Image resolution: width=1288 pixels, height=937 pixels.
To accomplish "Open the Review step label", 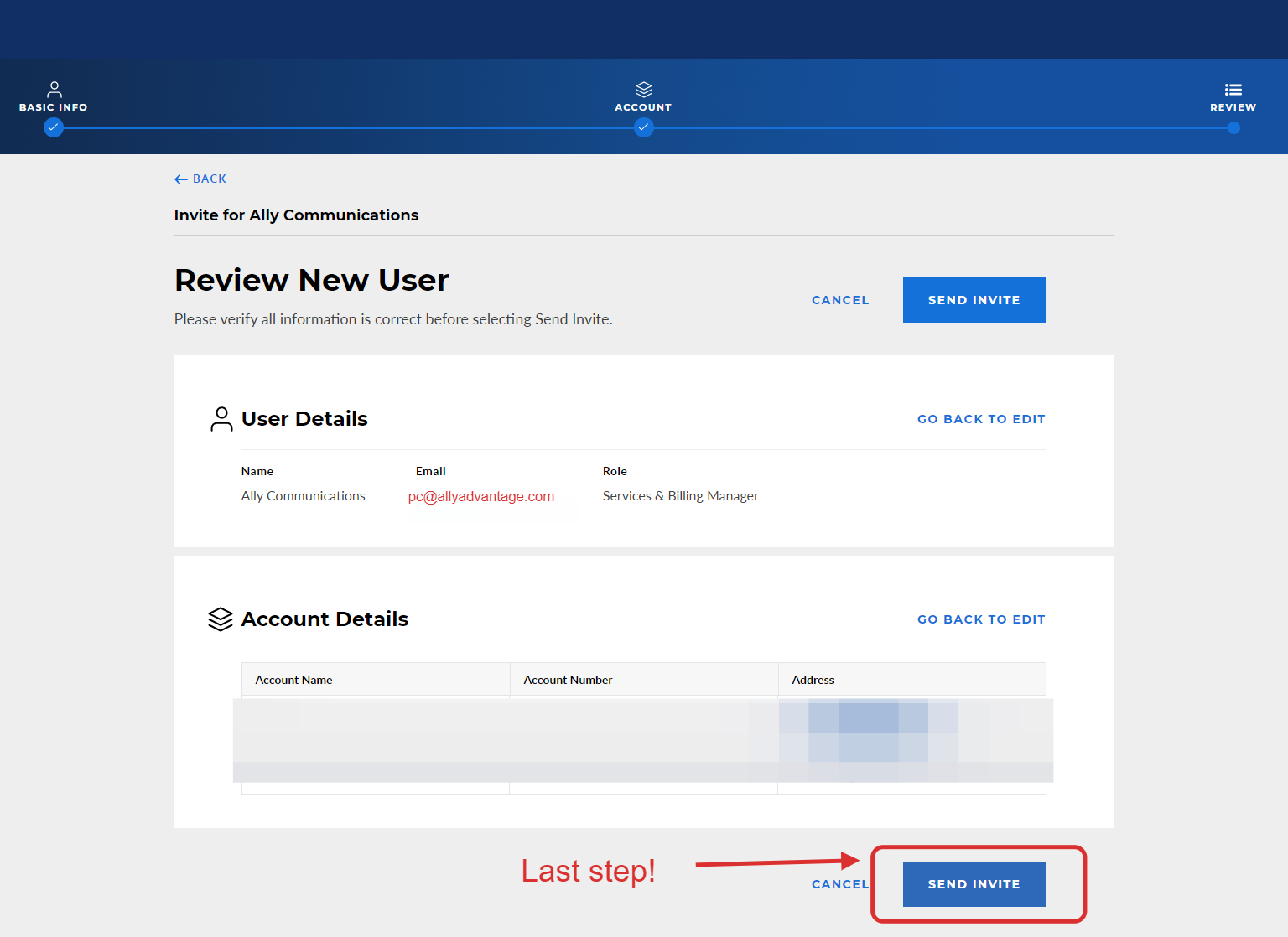I will click(x=1233, y=107).
